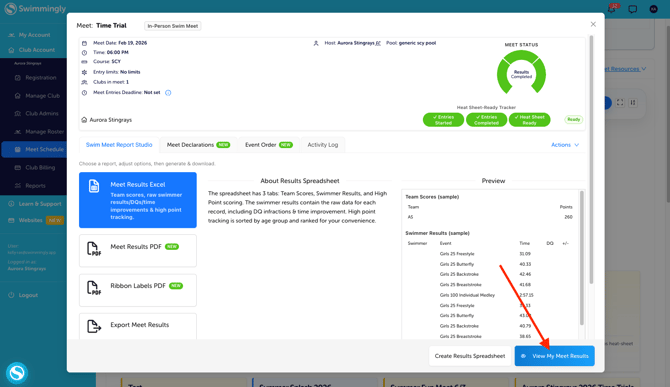The width and height of the screenshot is (670, 387).
Task: Select Meet Schedule sidebar item
Action: coord(34,150)
